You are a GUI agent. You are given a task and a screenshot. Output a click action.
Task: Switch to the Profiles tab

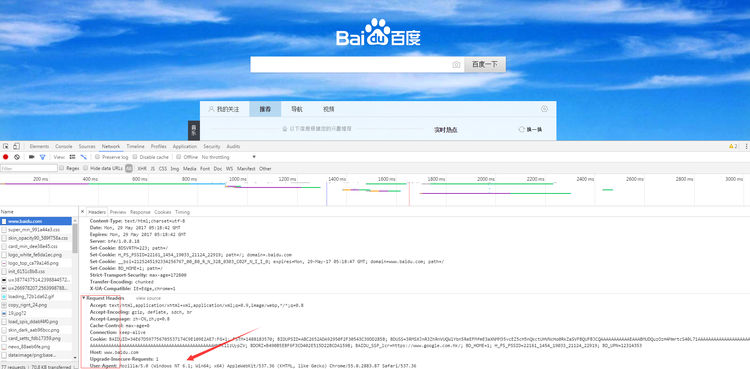pyautogui.click(x=158, y=146)
